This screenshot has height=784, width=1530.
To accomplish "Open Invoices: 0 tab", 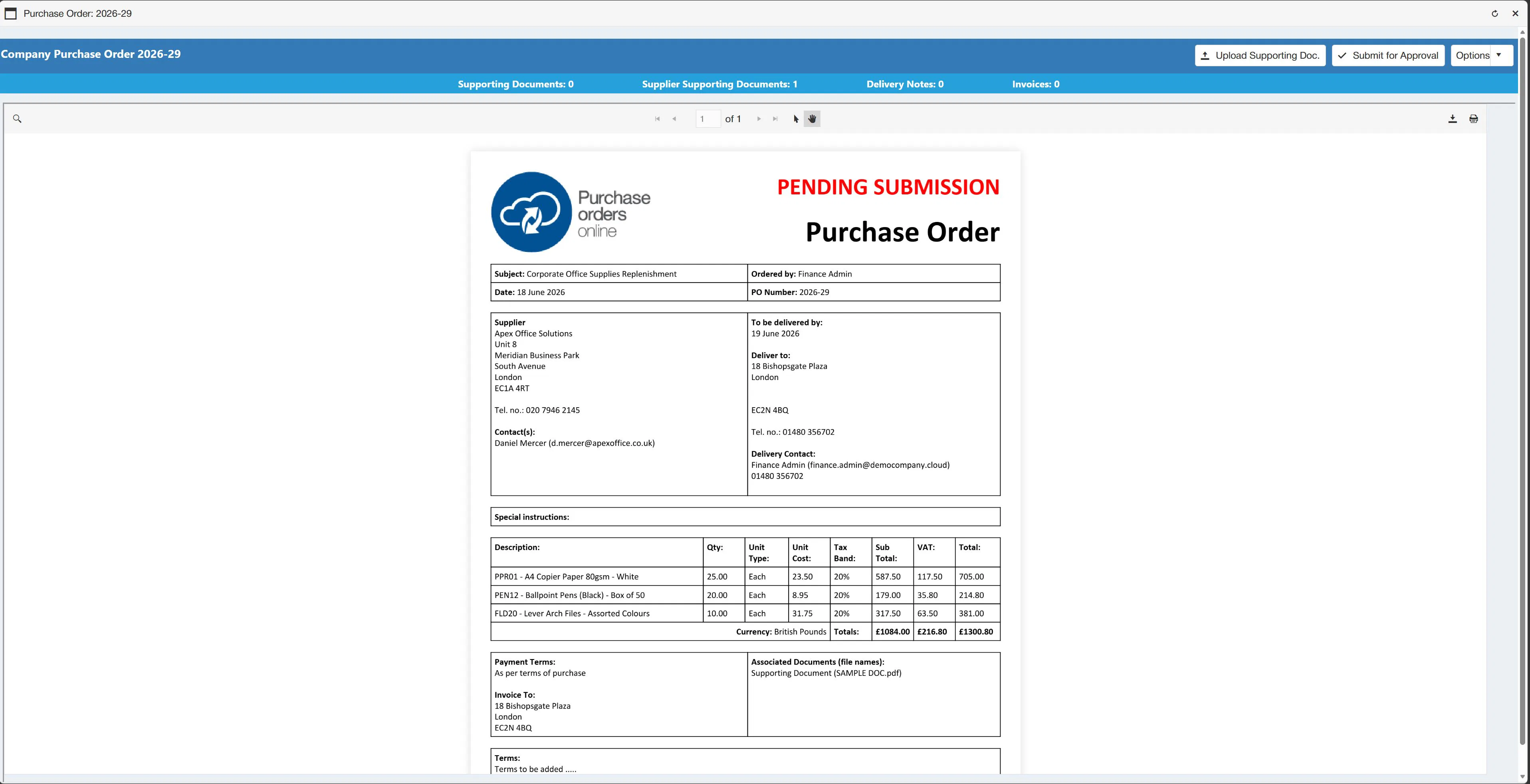I will 1035,84.
